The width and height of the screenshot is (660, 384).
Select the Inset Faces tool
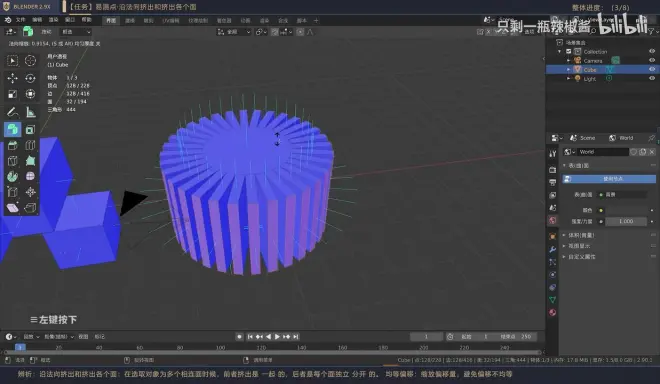pyautogui.click(x=30, y=130)
